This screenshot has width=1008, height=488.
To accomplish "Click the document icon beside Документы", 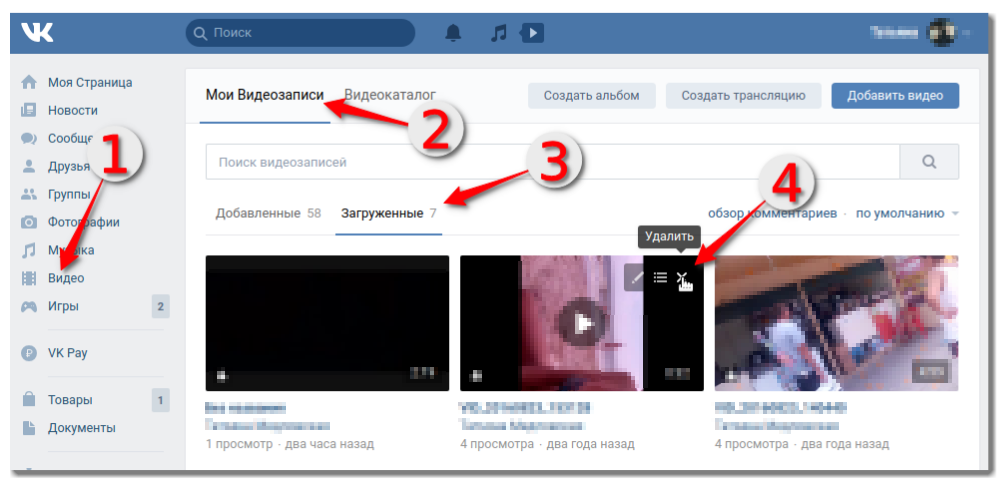I will coord(29,428).
